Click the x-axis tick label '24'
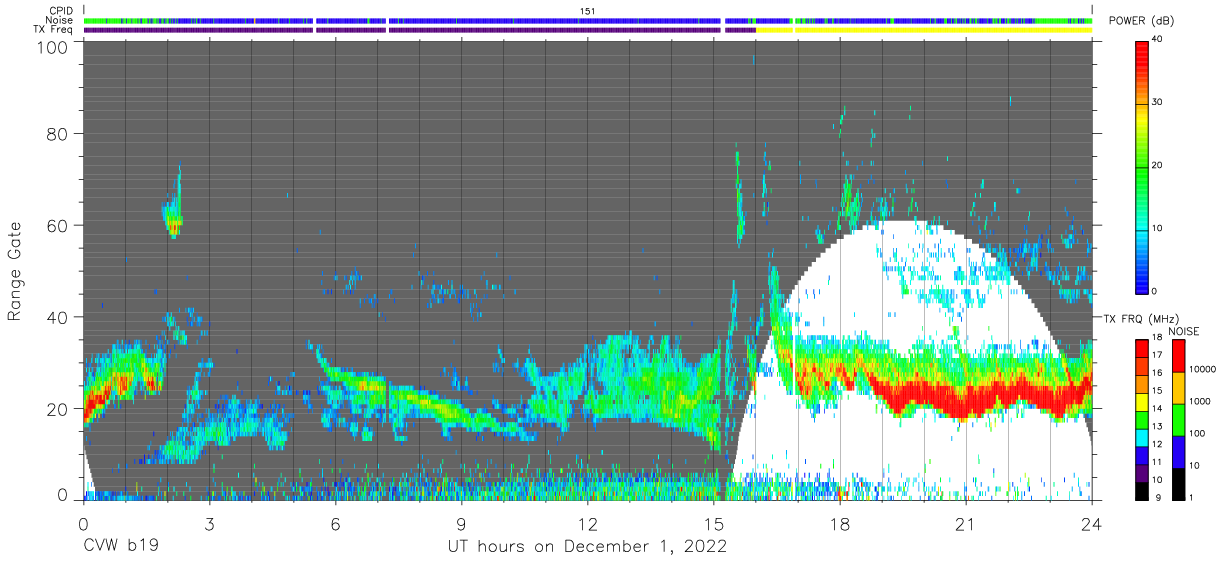Image resolution: width=1228 pixels, height=567 pixels. pyautogui.click(x=1092, y=522)
